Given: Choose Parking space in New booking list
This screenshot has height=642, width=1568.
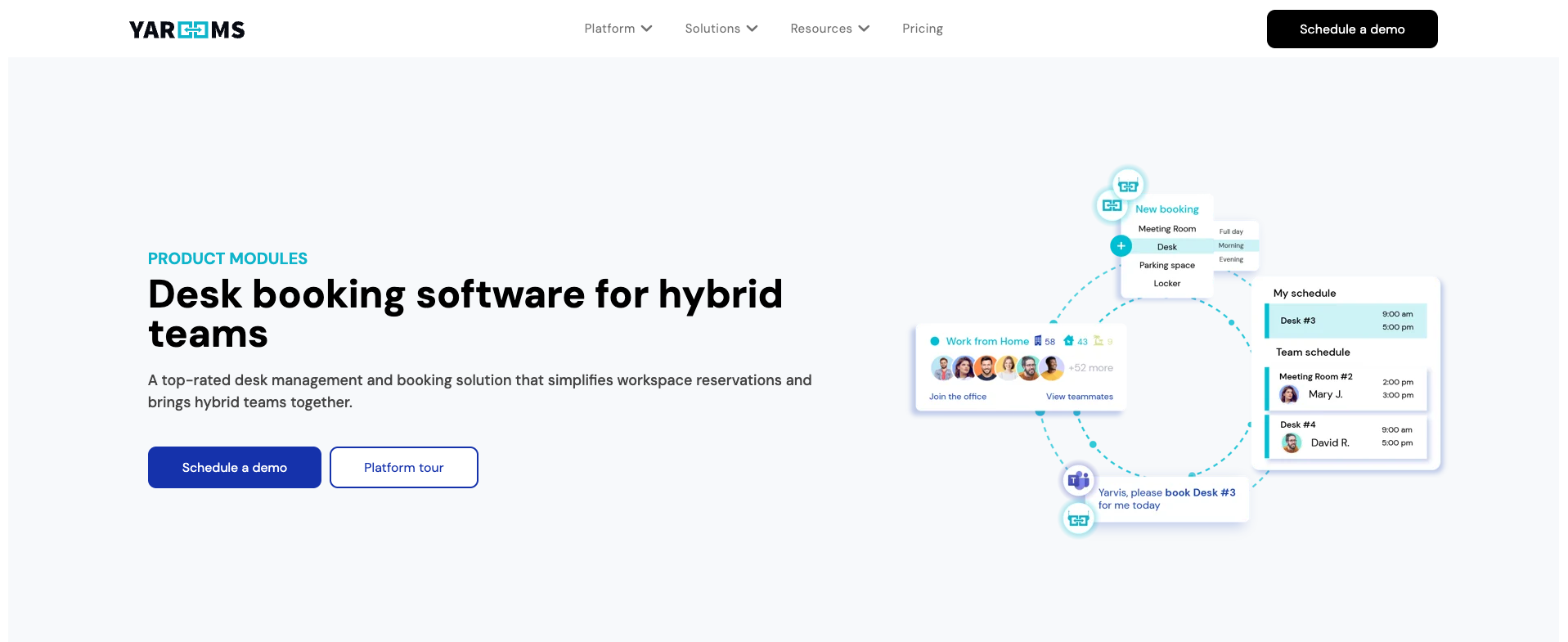Looking at the screenshot, I should tap(1166, 265).
